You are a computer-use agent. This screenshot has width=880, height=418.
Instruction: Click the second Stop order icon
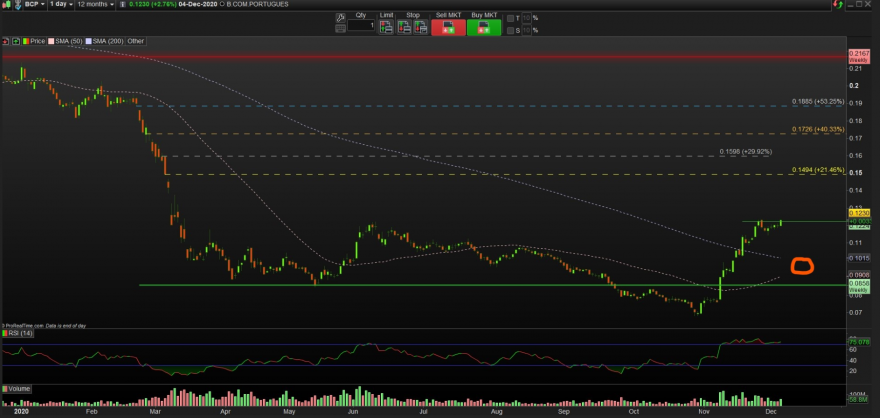421,26
